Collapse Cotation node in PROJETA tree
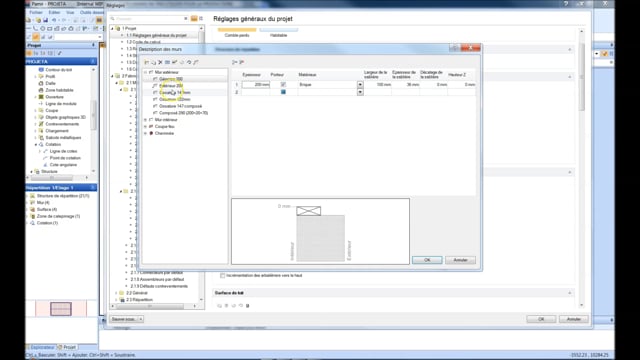Image resolution: width=640 pixels, height=360 pixels. tap(36, 144)
